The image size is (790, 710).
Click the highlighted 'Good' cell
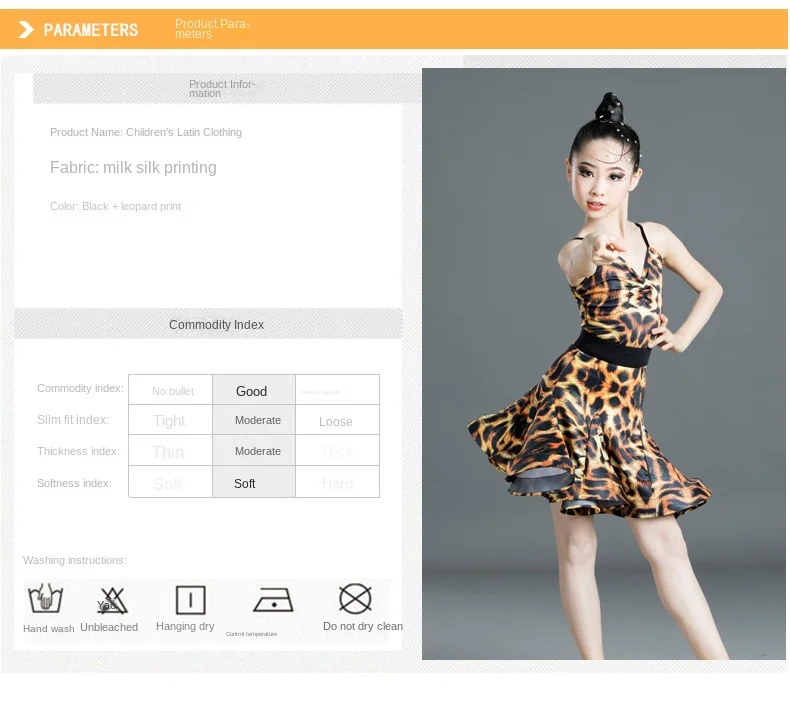pyautogui.click(x=254, y=390)
